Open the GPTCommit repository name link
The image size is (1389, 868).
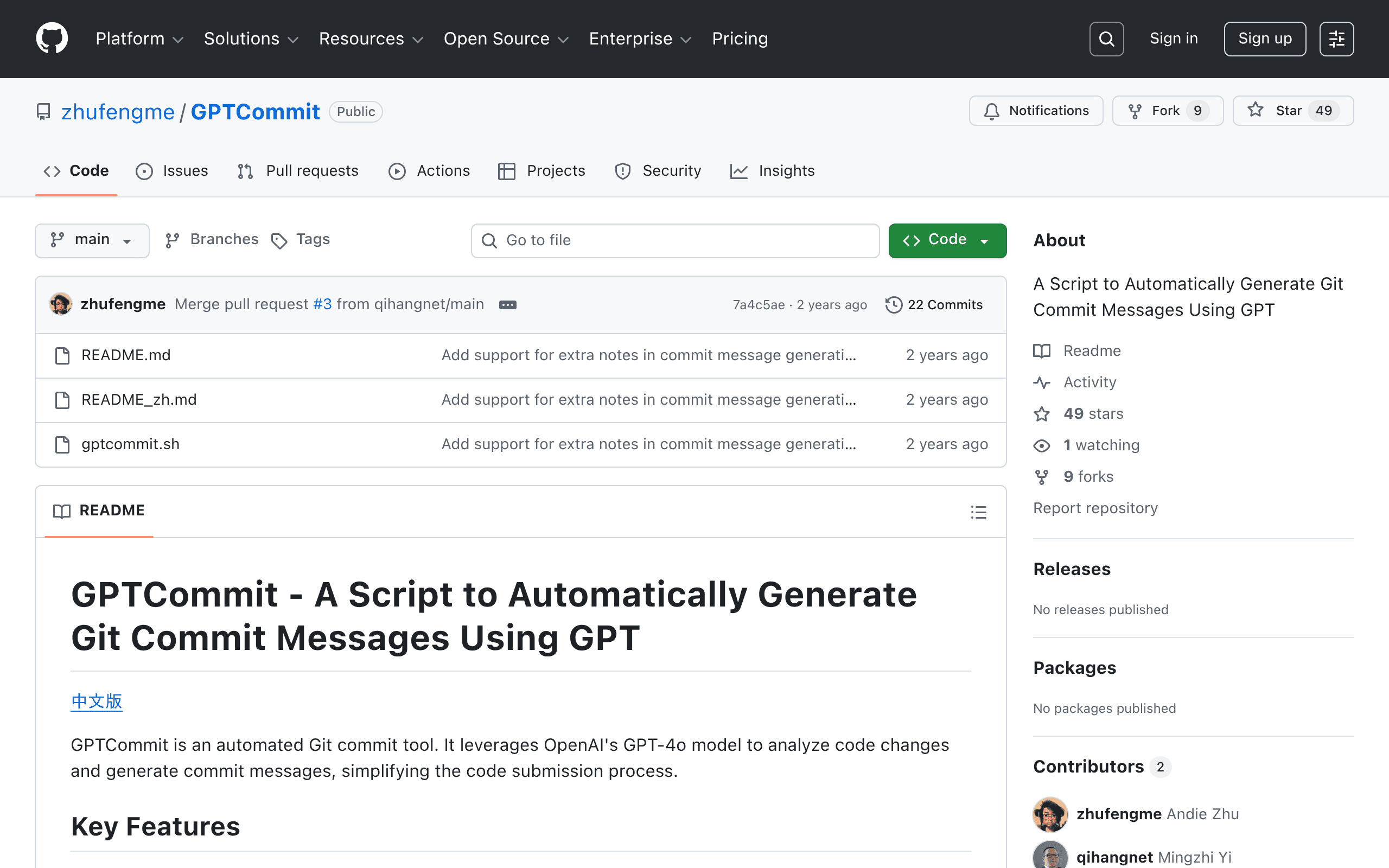[255, 111]
